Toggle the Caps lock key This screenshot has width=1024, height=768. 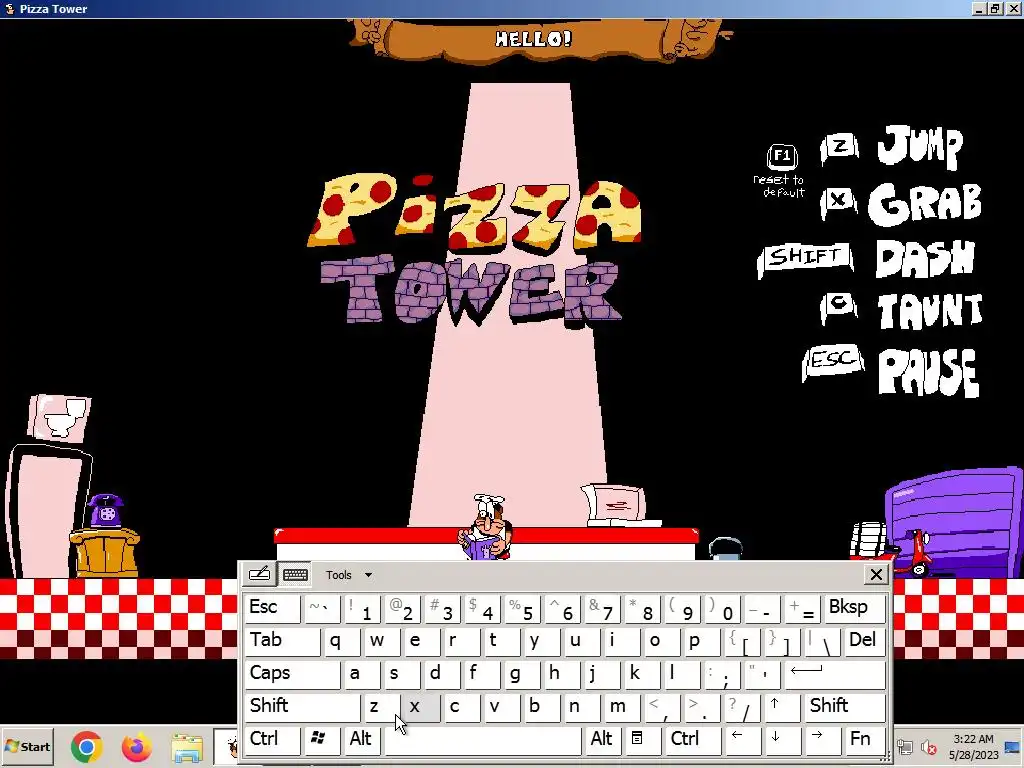click(x=293, y=674)
